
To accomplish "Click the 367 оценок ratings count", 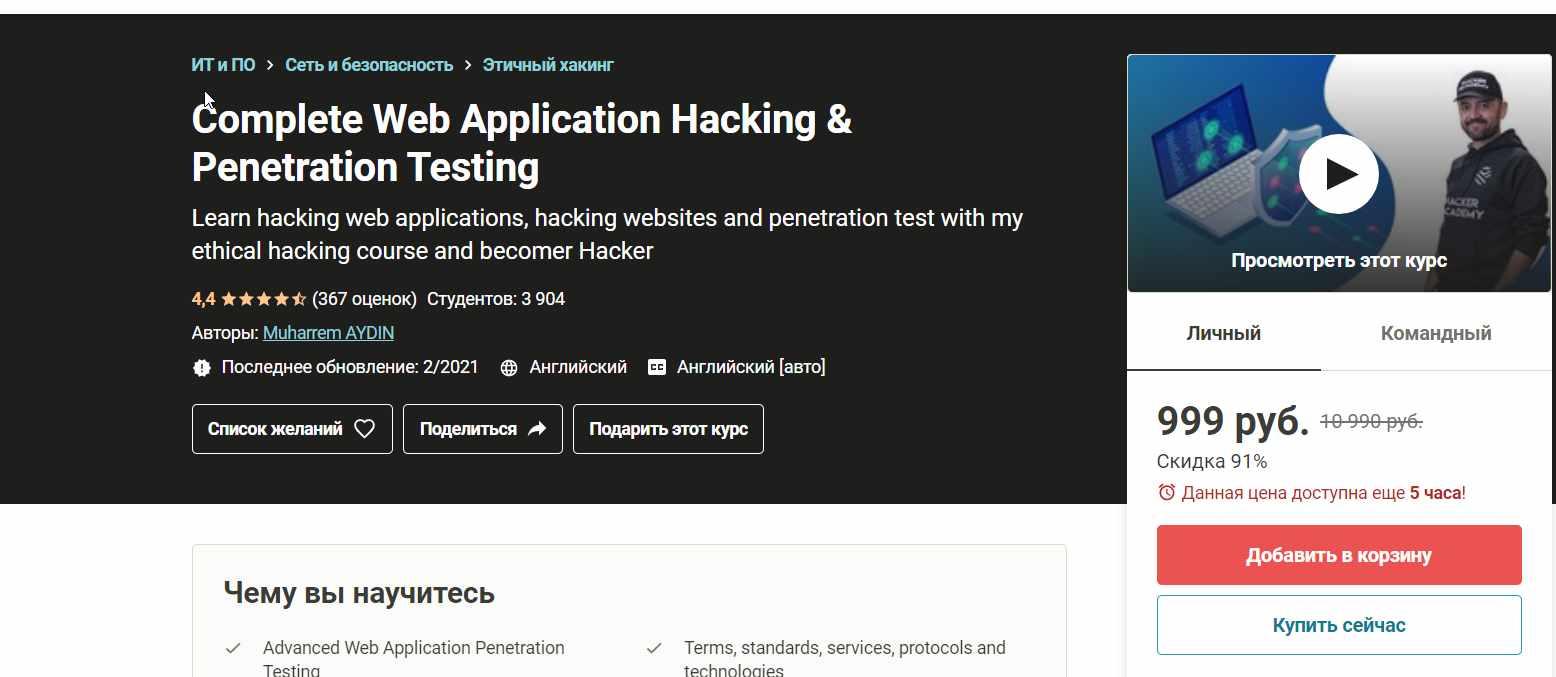I will tap(364, 299).
